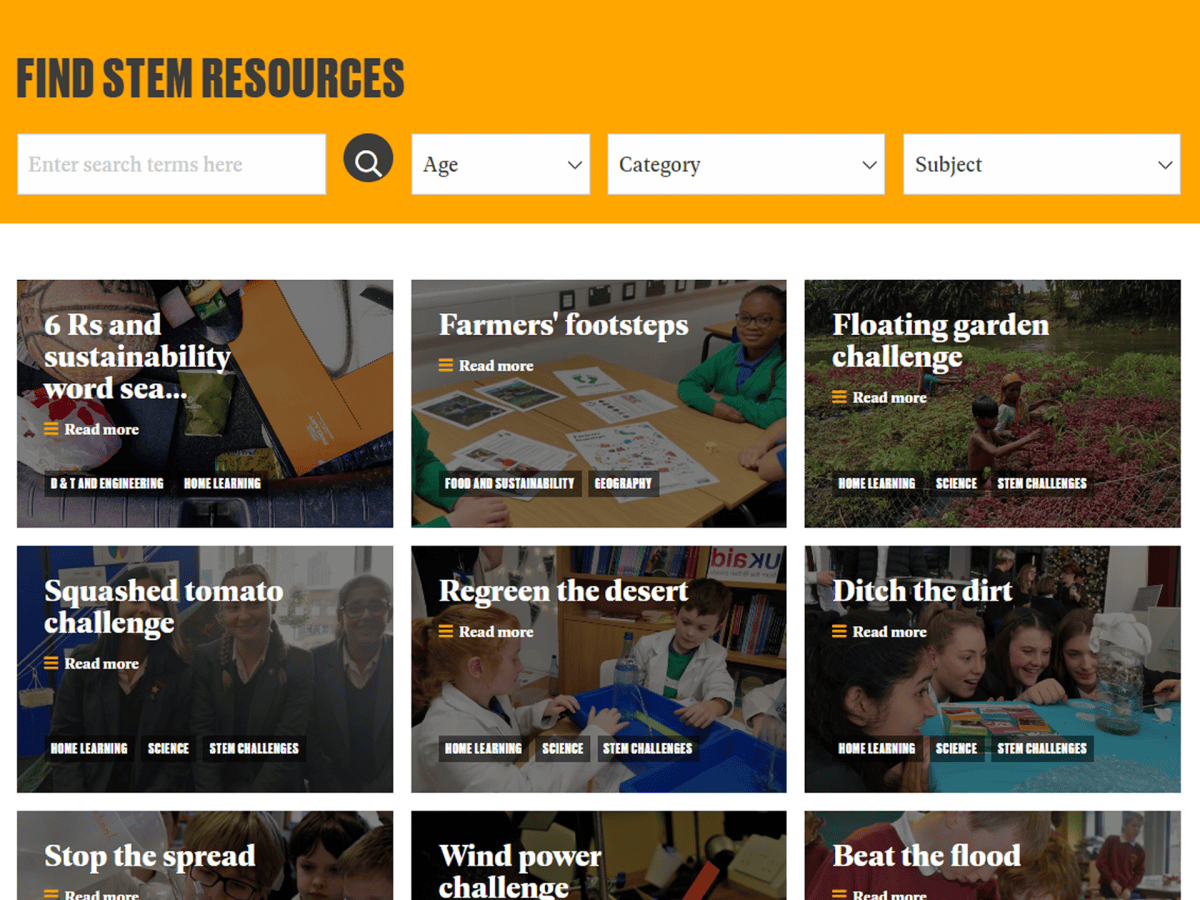Click Read more under Ditch the dirt

[x=880, y=632]
